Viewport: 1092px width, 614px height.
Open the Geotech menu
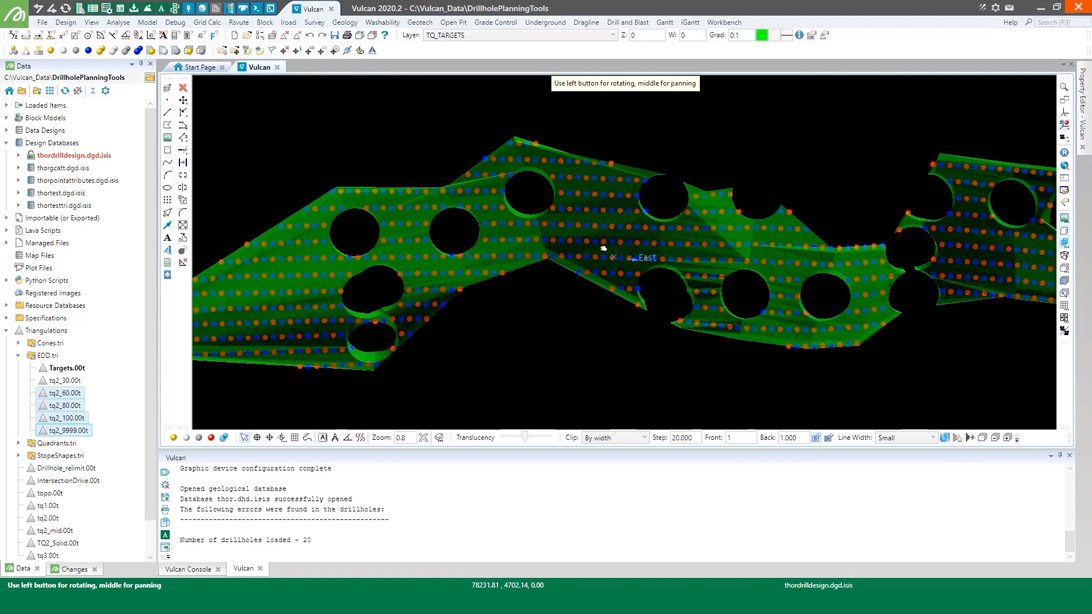[419, 21]
